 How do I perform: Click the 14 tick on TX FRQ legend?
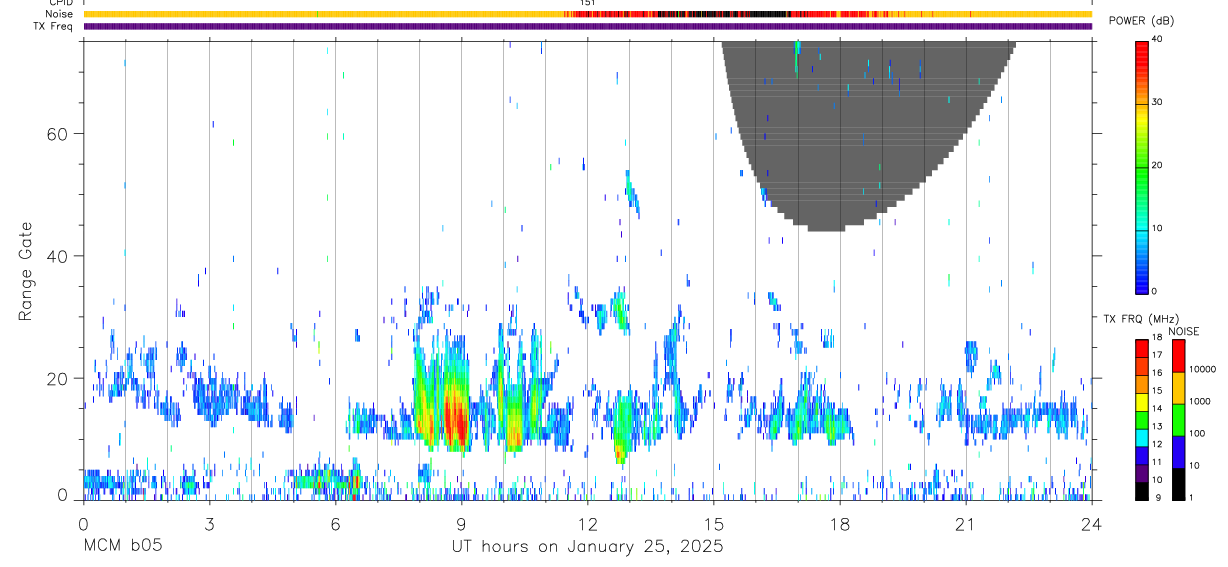coord(1157,408)
